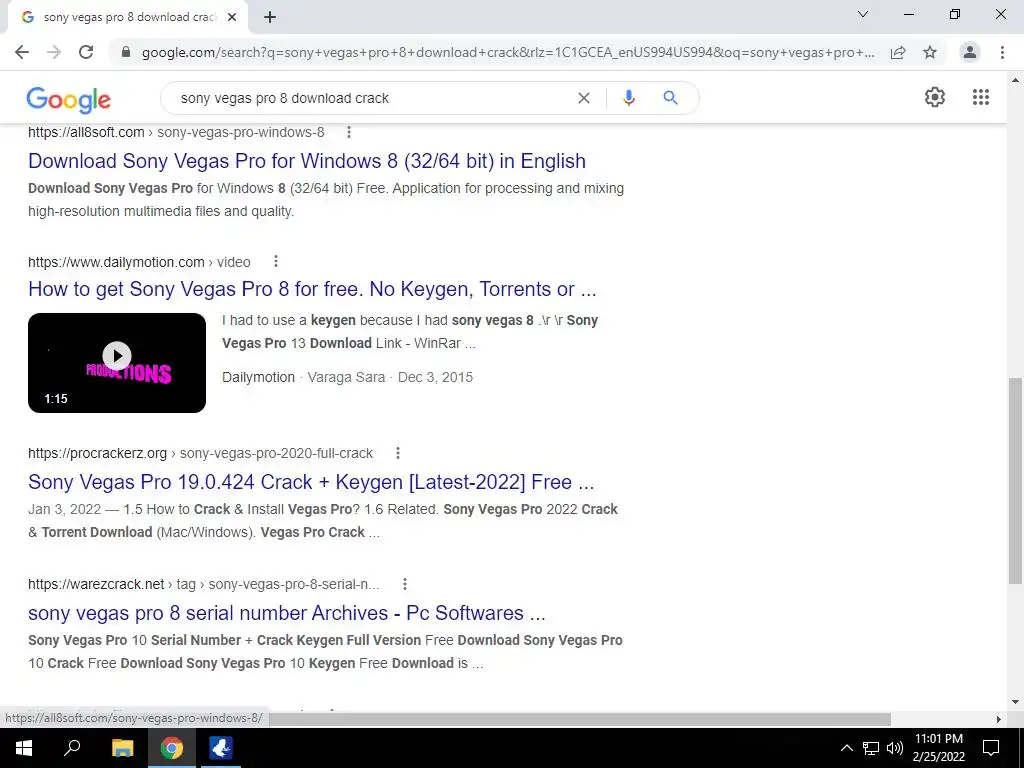The image size is (1024, 768).
Task: Open the Windows Start menu
Action: [24, 748]
